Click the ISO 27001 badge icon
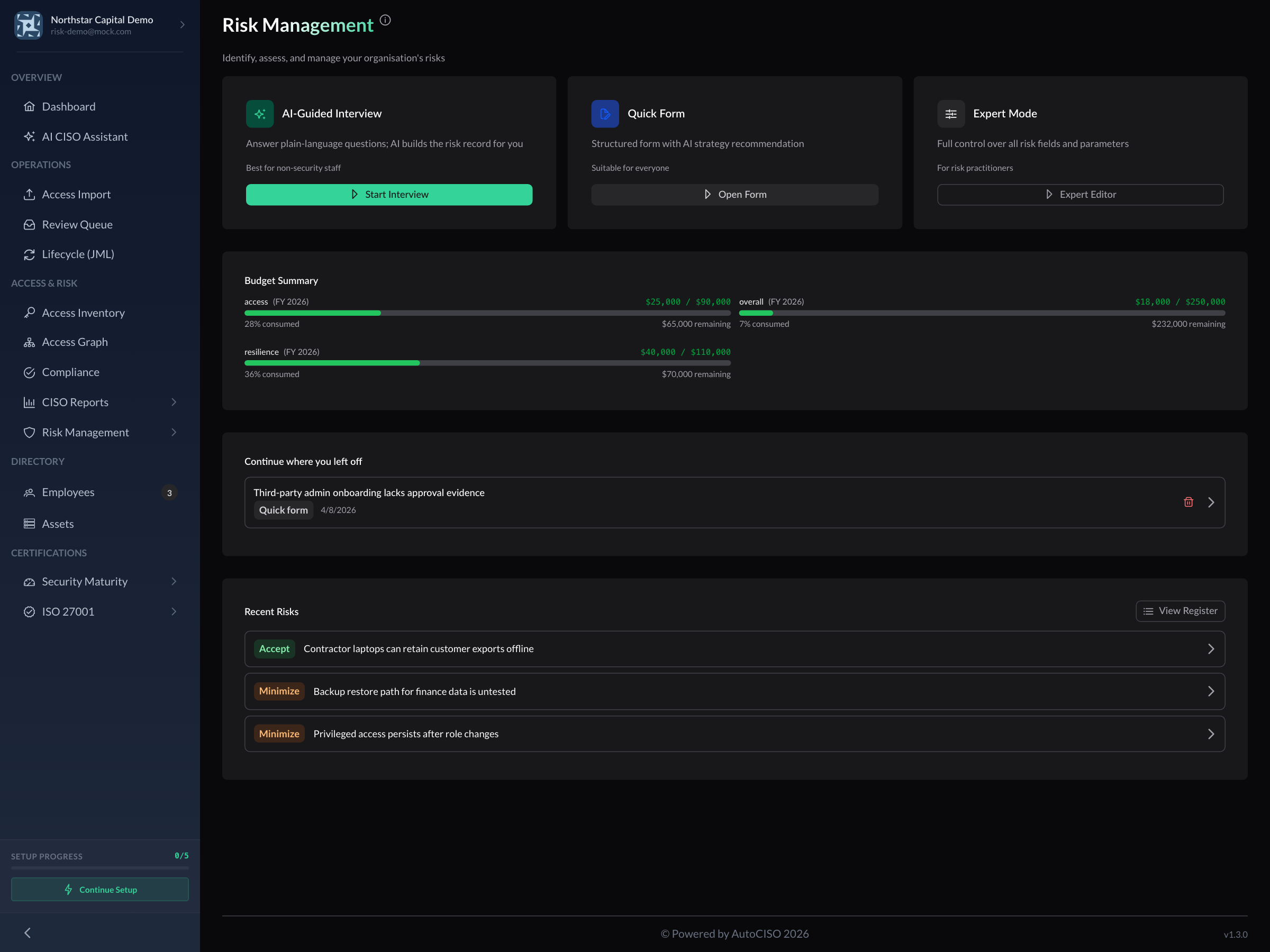1270x952 pixels. (29, 611)
